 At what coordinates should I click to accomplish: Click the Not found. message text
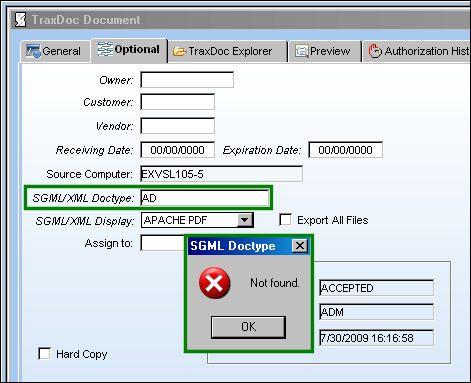(275, 283)
